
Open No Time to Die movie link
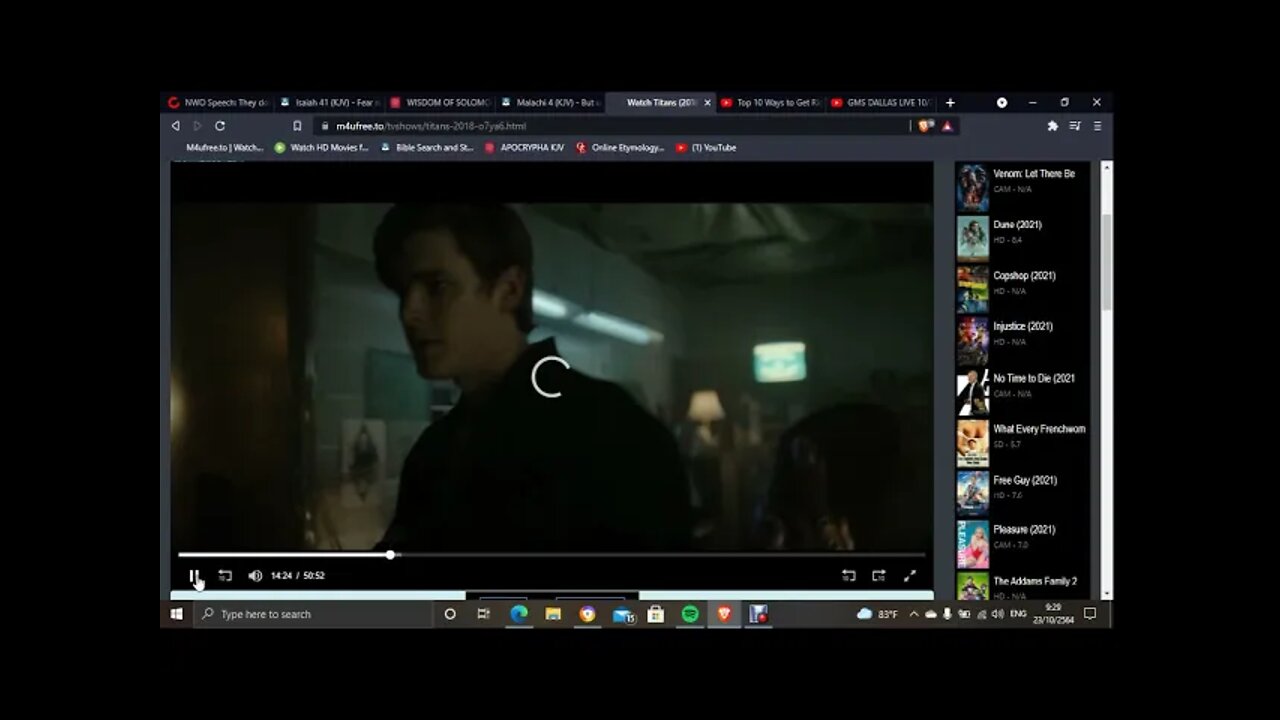[1034, 378]
